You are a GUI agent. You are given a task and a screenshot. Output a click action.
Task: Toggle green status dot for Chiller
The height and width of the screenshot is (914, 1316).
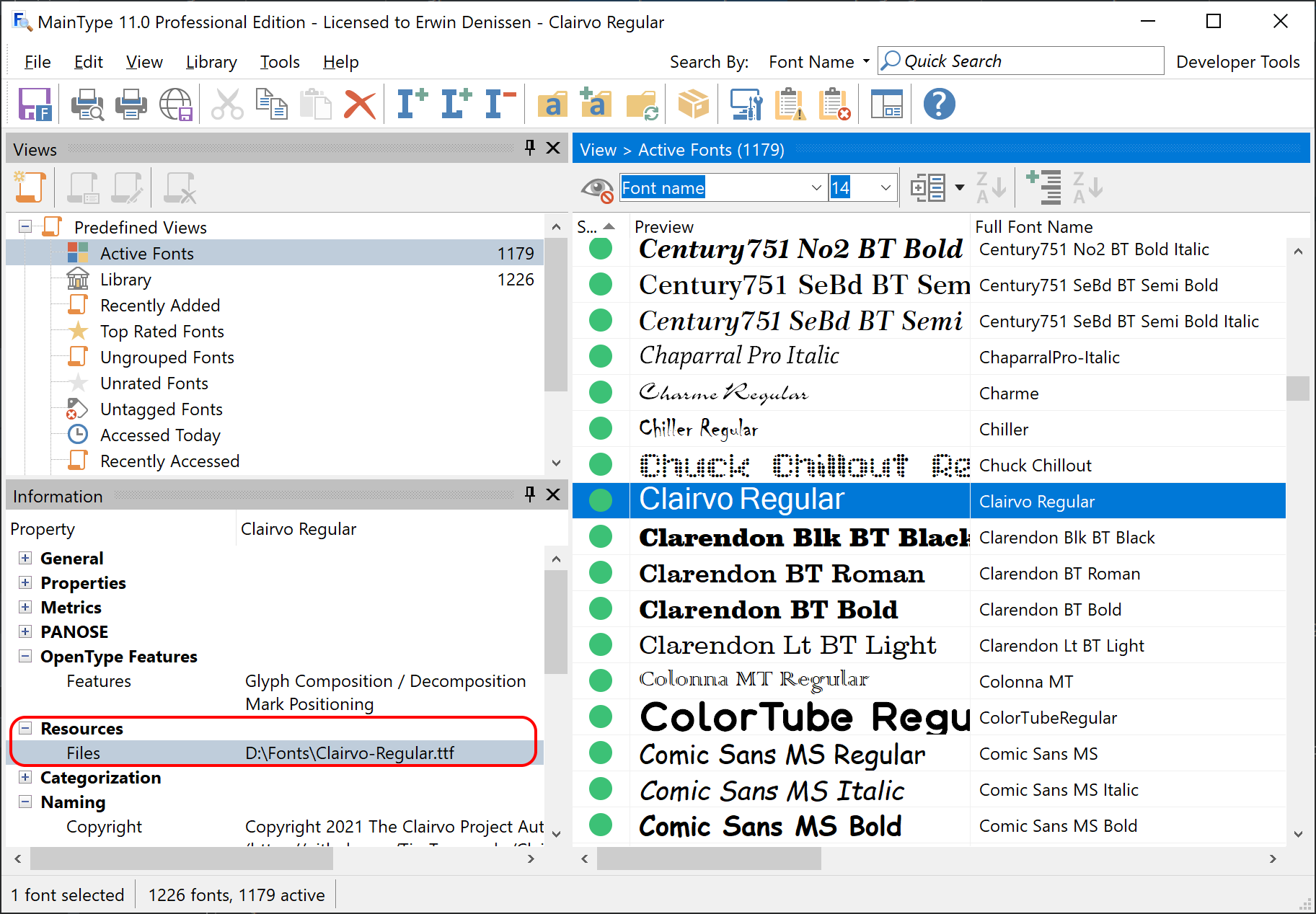coord(601,428)
